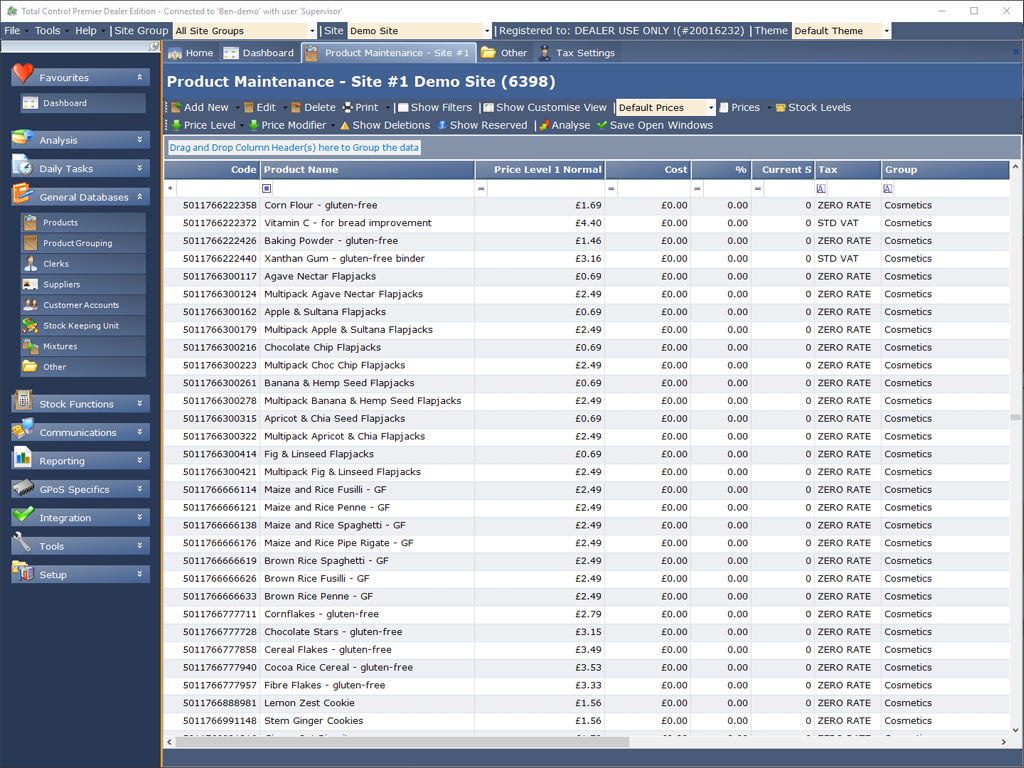Click the Delete icon in the toolbar
1024x768 pixels.
click(296, 108)
